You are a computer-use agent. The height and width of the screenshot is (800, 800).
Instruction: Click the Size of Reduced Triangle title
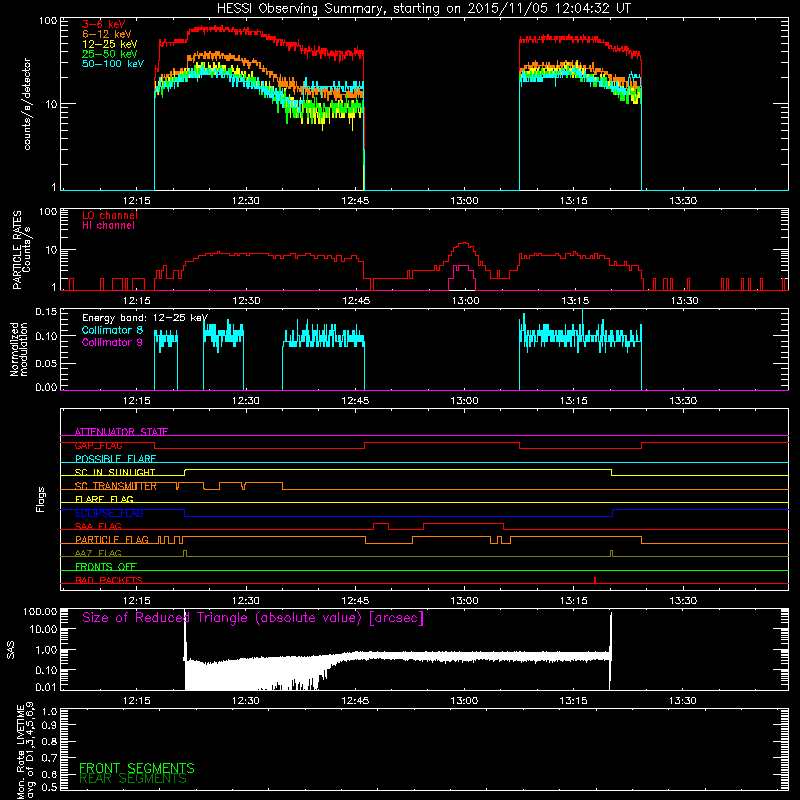tap(253, 618)
